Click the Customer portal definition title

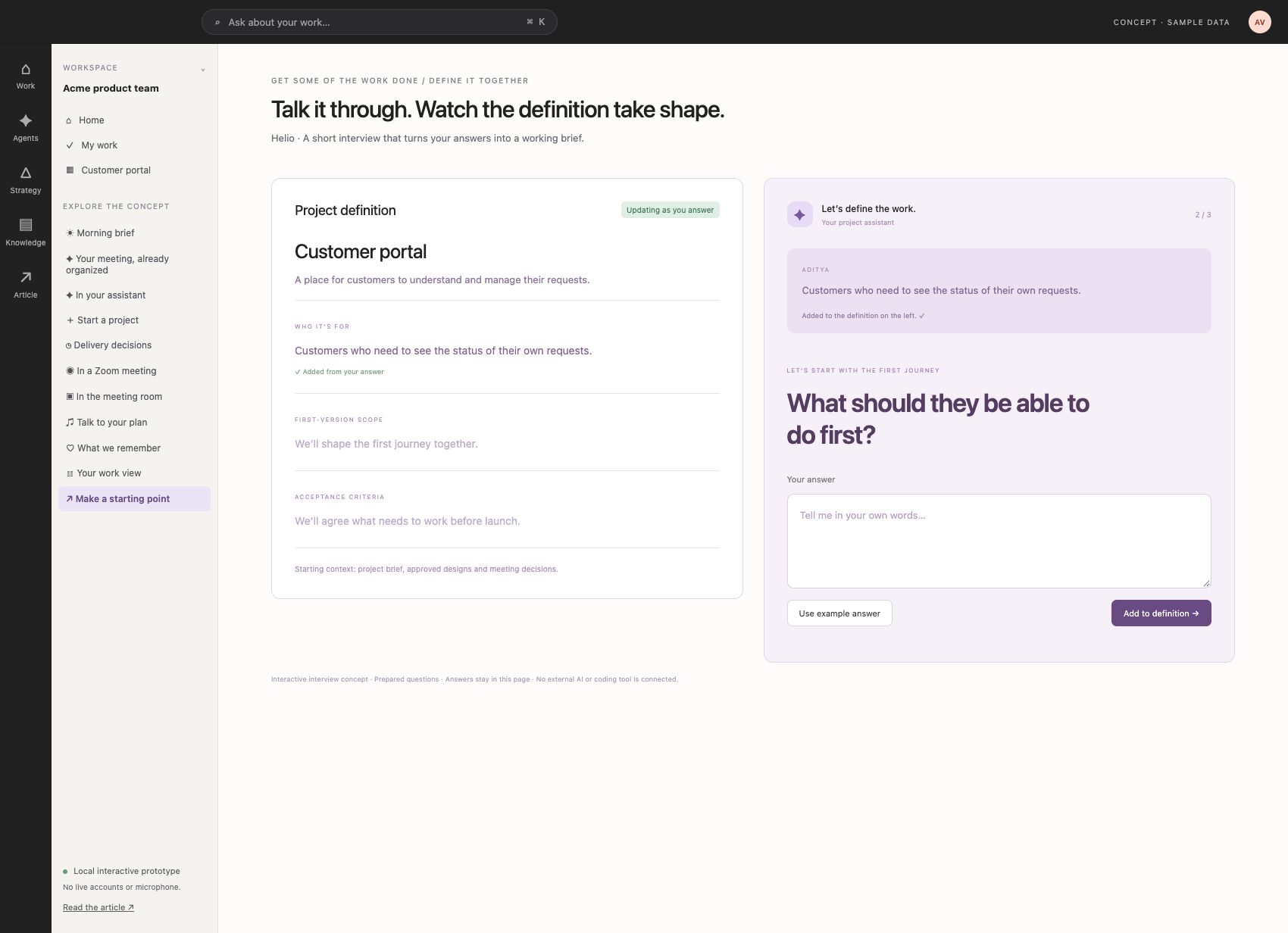pos(361,251)
